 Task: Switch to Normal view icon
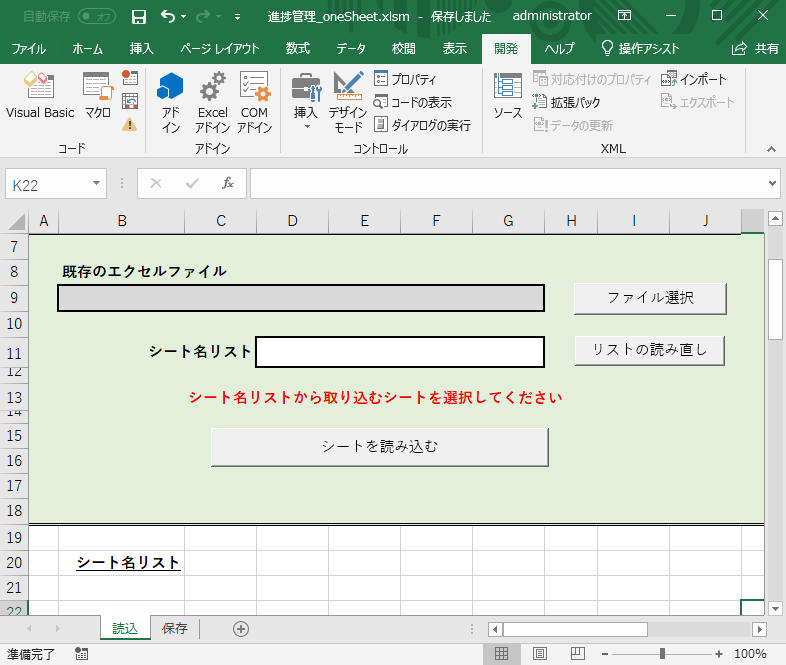click(501, 653)
